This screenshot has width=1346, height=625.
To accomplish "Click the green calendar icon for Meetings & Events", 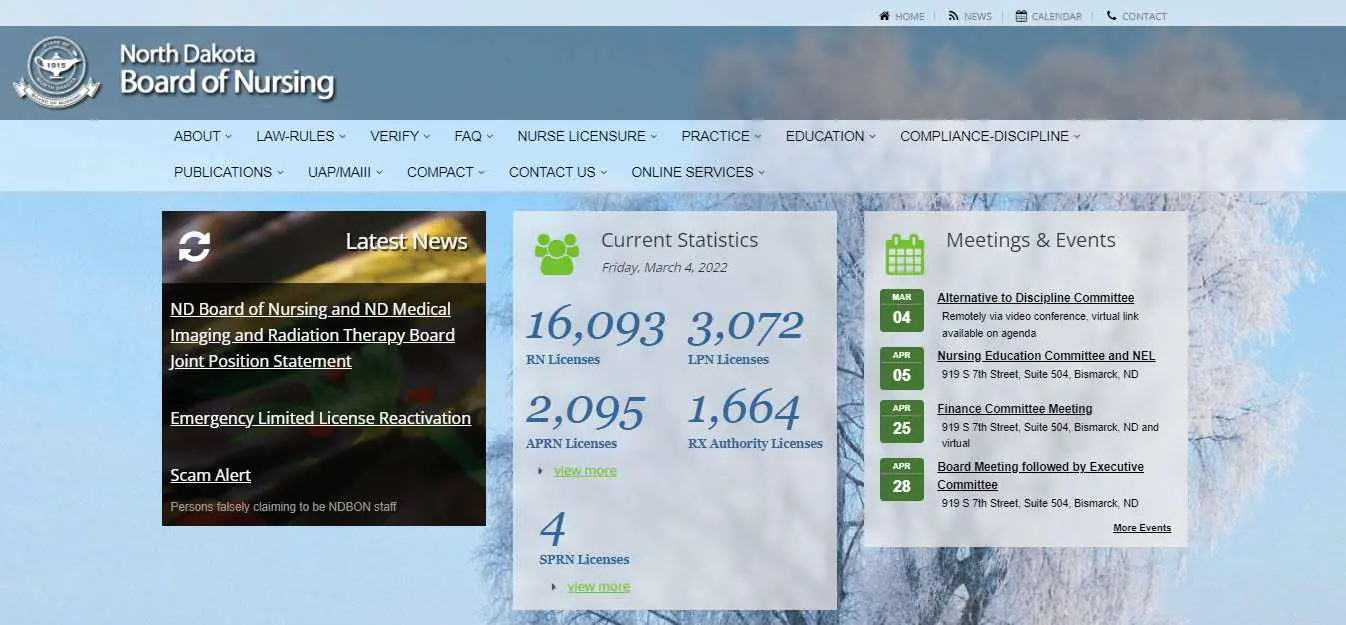I will tap(905, 254).
